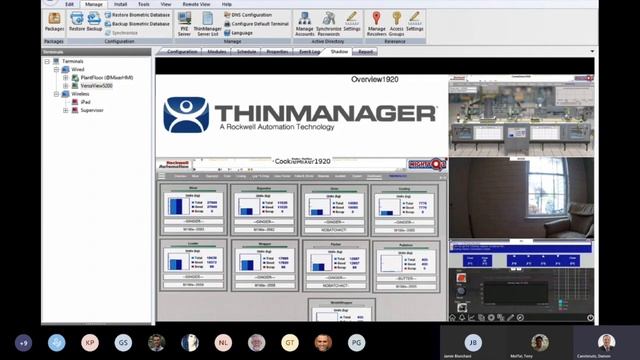Screen dimensions: 640x360
Task: Open the Help menu
Action: [x=227, y=4]
